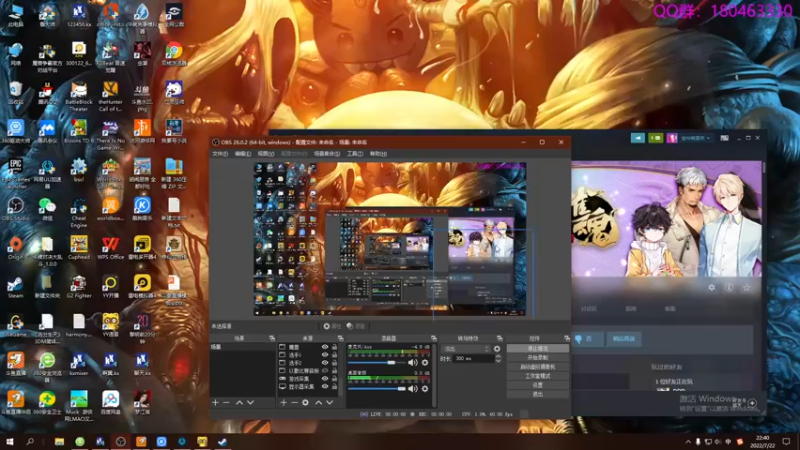The image size is (800, 450).
Task: Toggle the lock on the 游戏采集 source
Action: (334, 379)
